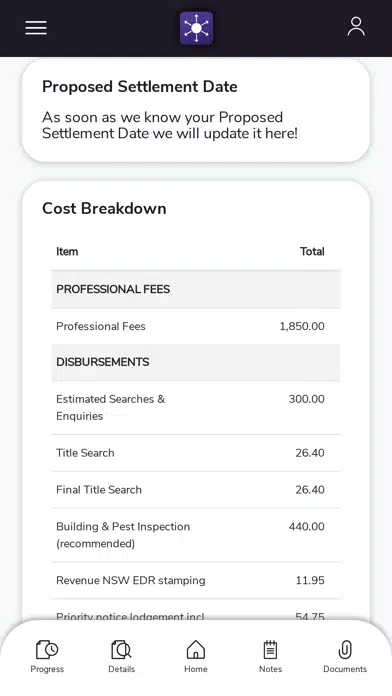This screenshot has width=392, height=696.
Task: Tap the DISBURSEMENTS section header
Action: (196, 362)
